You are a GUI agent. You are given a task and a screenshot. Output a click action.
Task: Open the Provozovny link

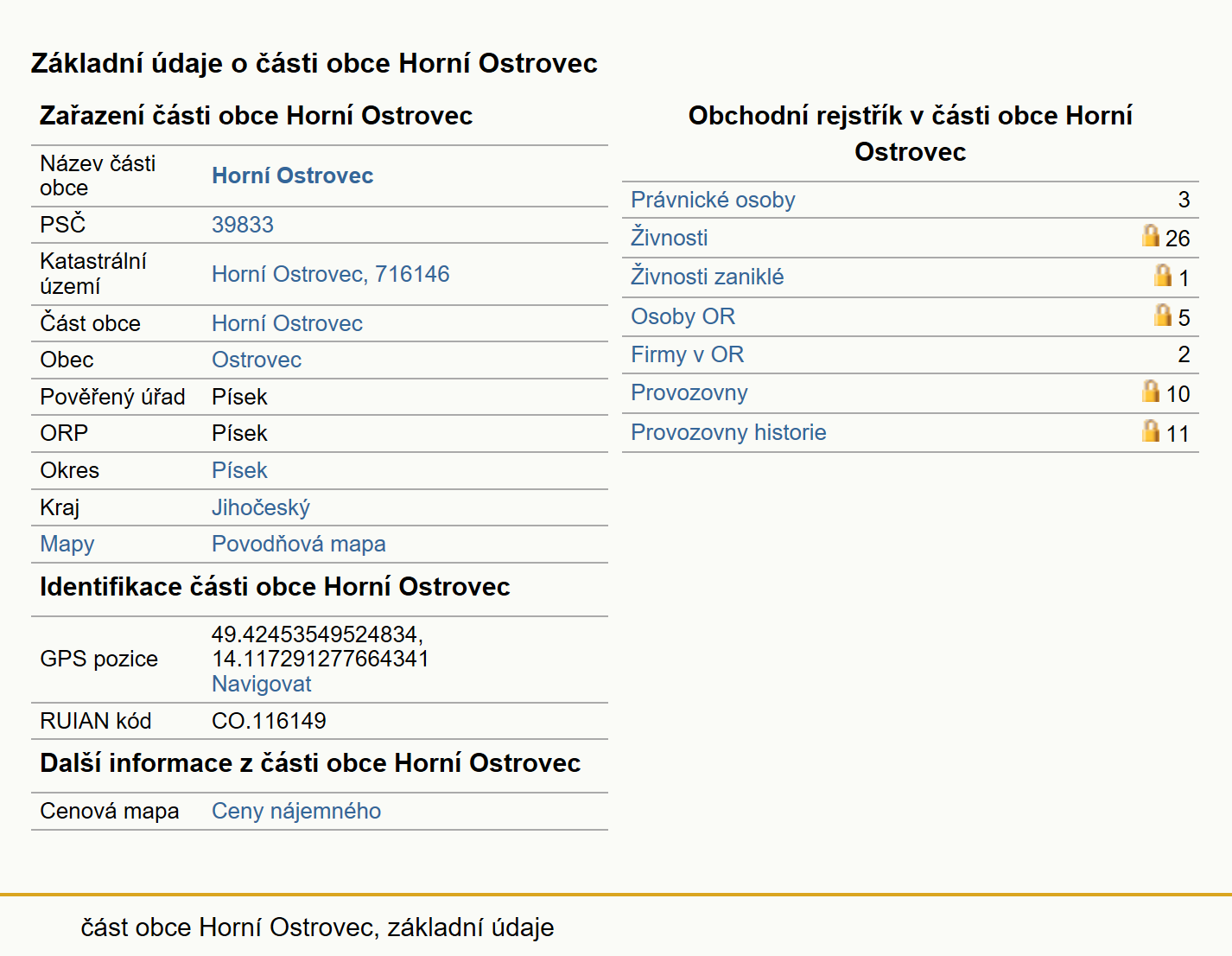[x=689, y=392]
